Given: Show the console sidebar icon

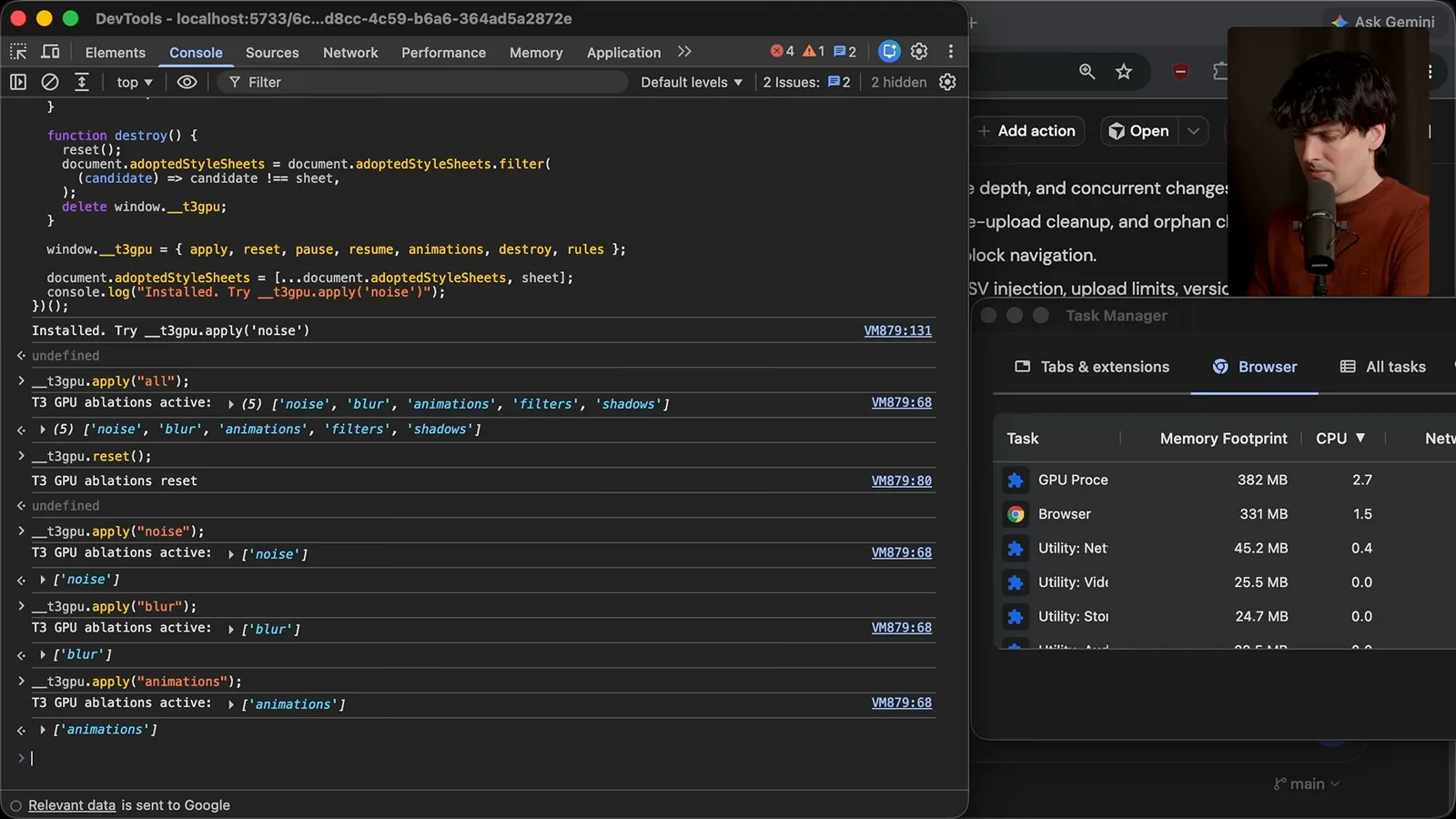Looking at the screenshot, I should [x=18, y=82].
